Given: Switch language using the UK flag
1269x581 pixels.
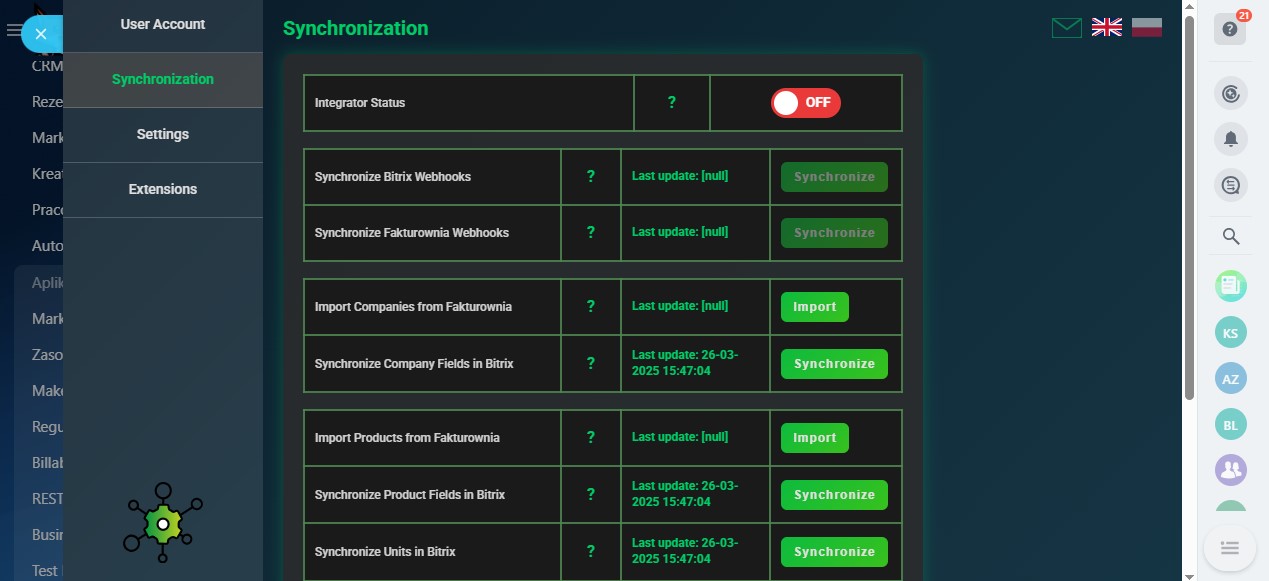Looking at the screenshot, I should coord(1106,28).
